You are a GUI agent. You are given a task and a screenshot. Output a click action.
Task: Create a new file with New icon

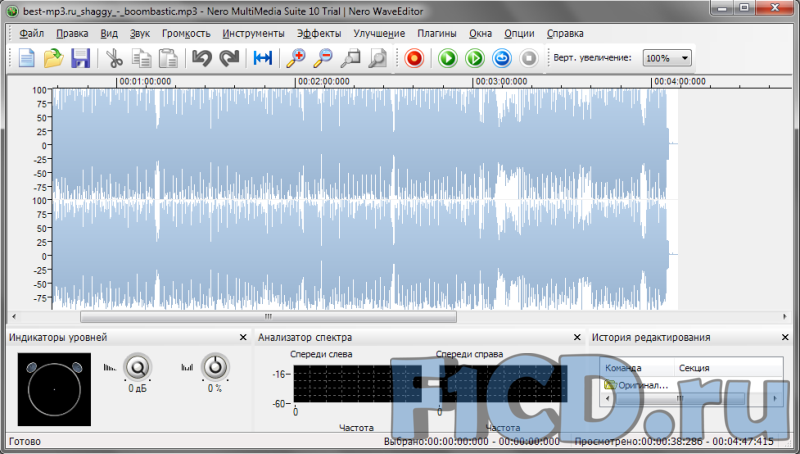27,58
